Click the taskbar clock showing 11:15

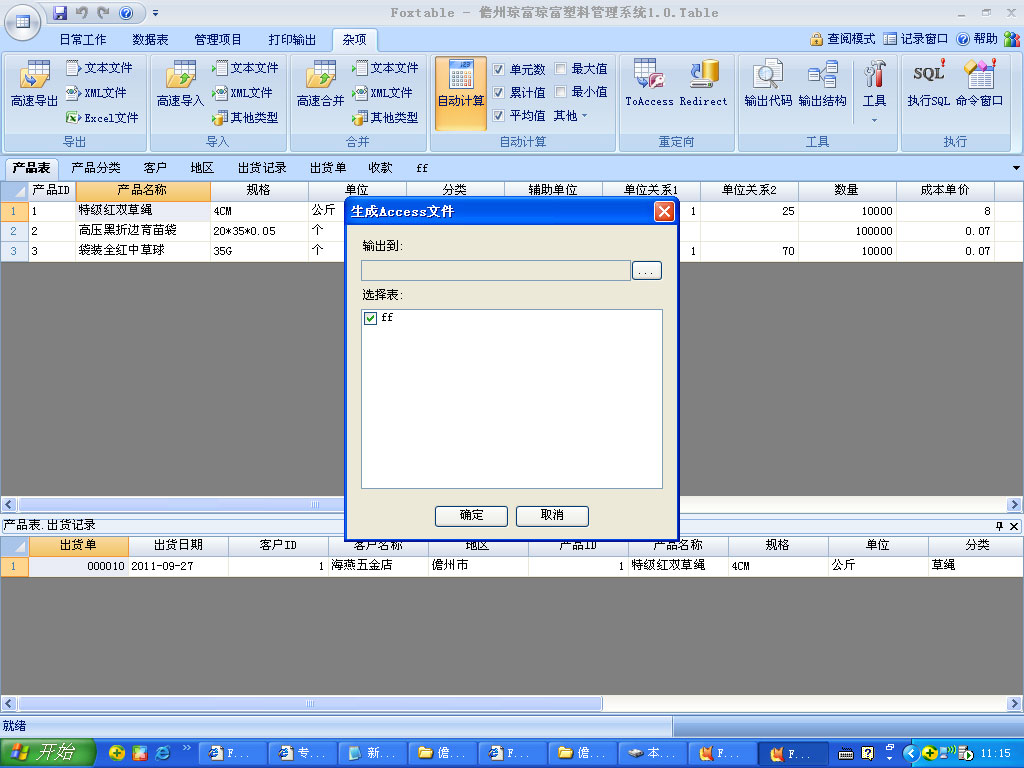point(995,754)
